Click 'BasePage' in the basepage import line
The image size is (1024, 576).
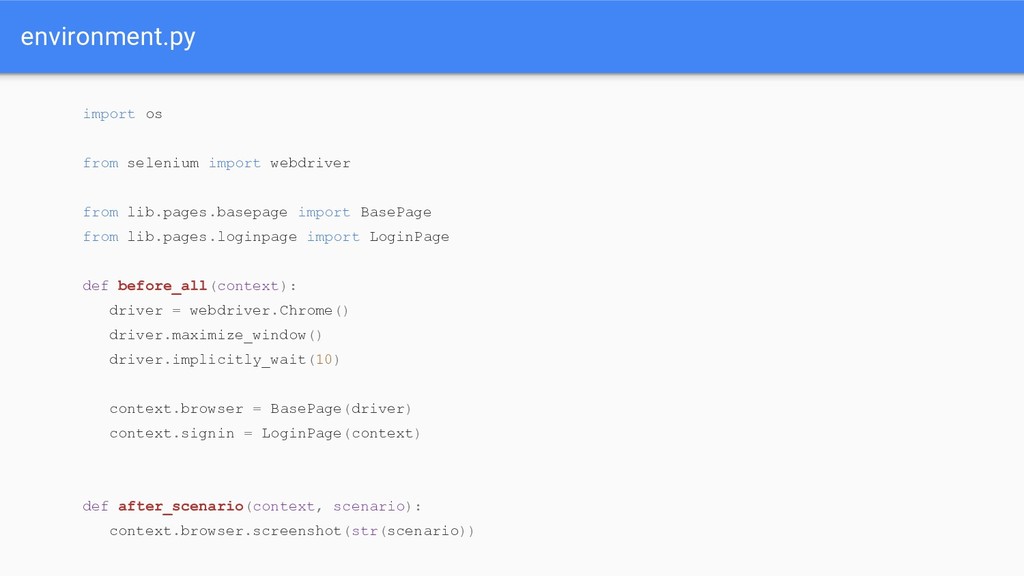(396, 212)
